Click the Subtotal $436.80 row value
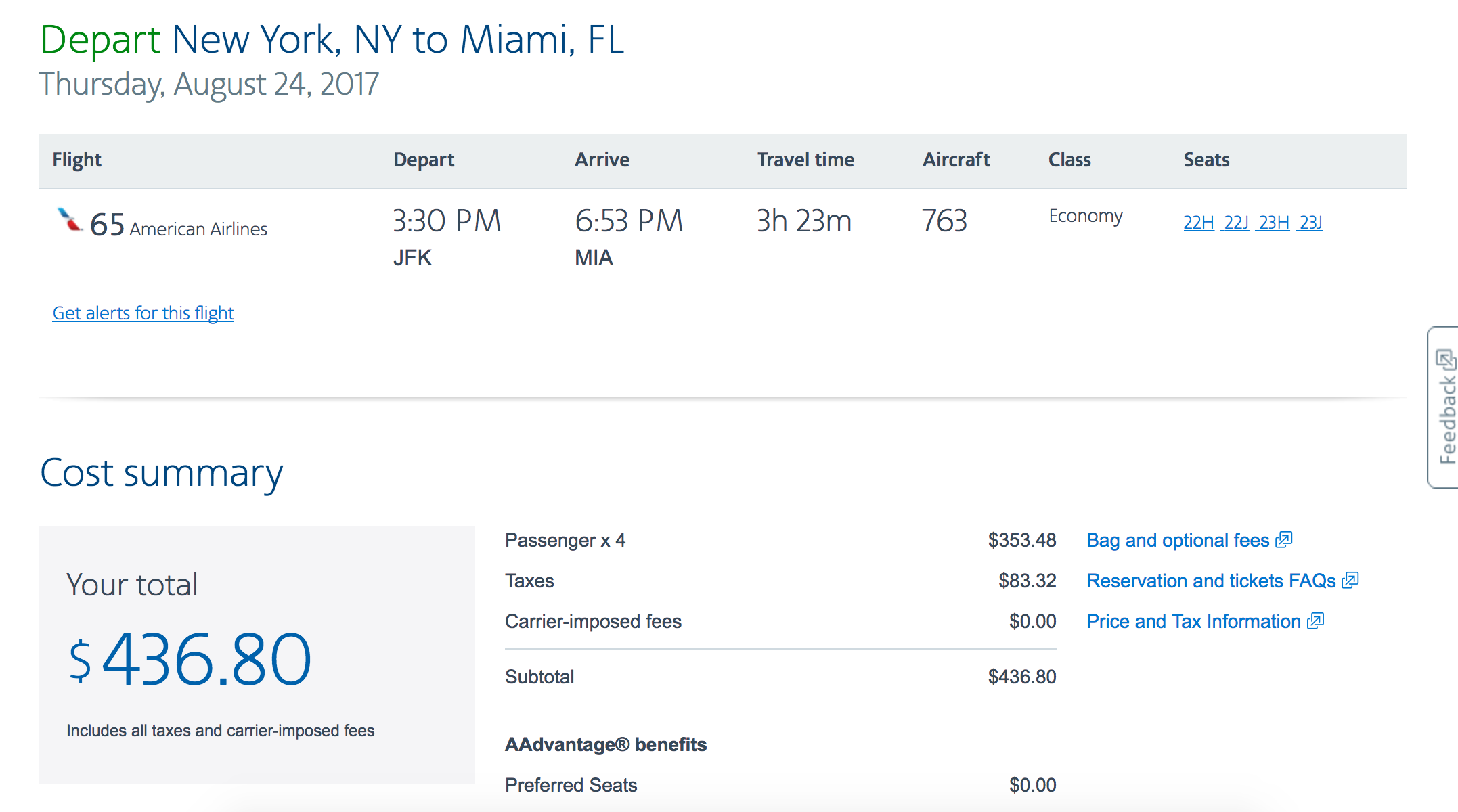 tap(1022, 677)
